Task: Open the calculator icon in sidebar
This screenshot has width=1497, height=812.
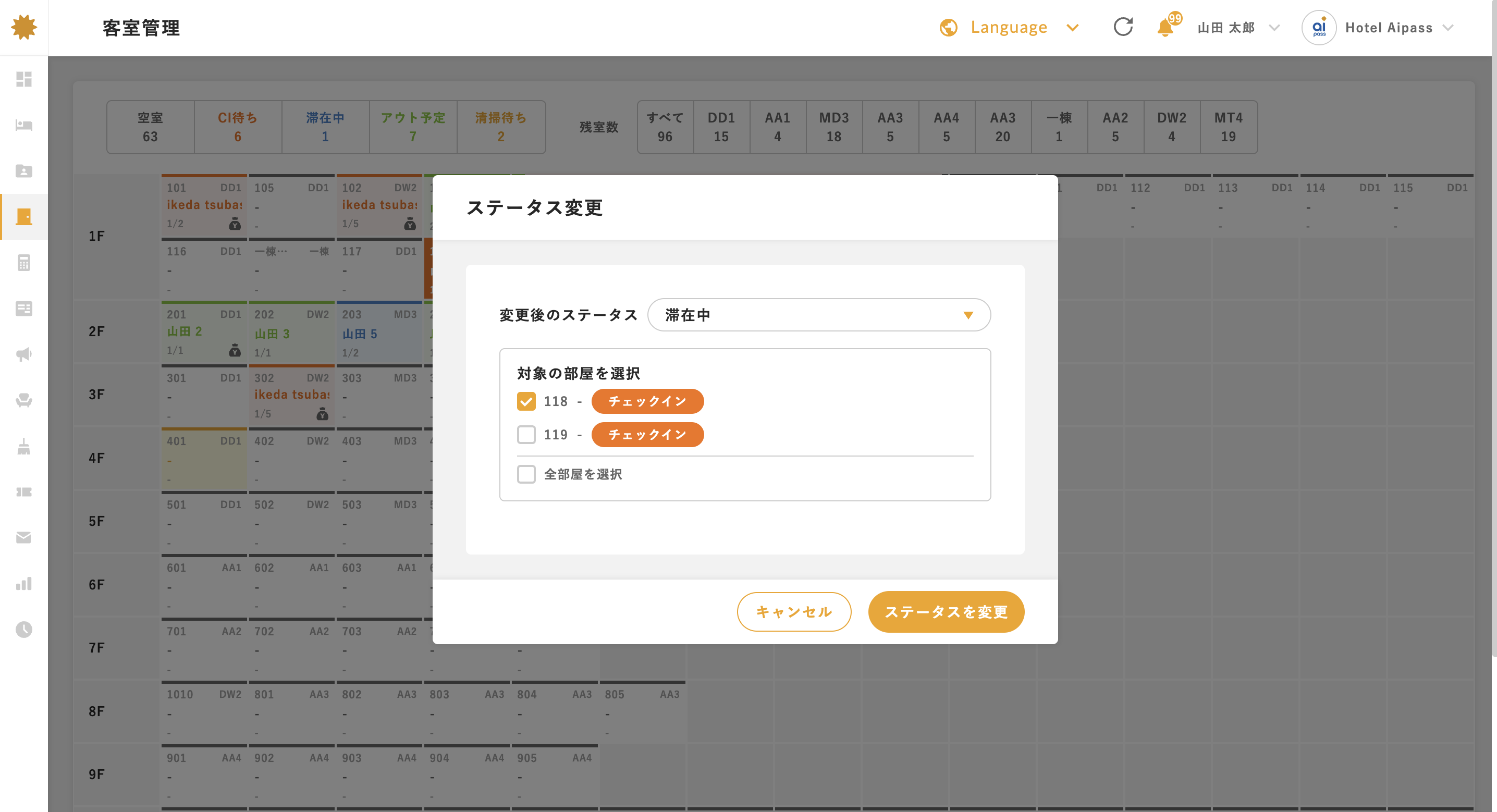Action: tap(24, 263)
